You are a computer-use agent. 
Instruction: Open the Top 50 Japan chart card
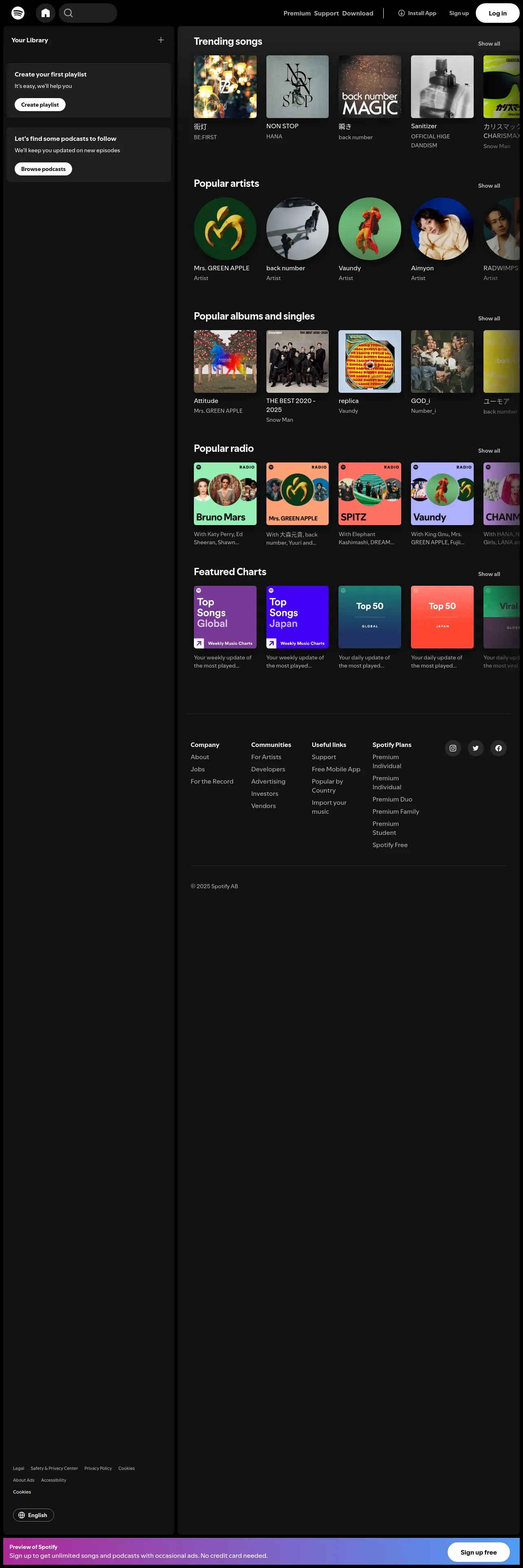pyautogui.click(x=443, y=617)
